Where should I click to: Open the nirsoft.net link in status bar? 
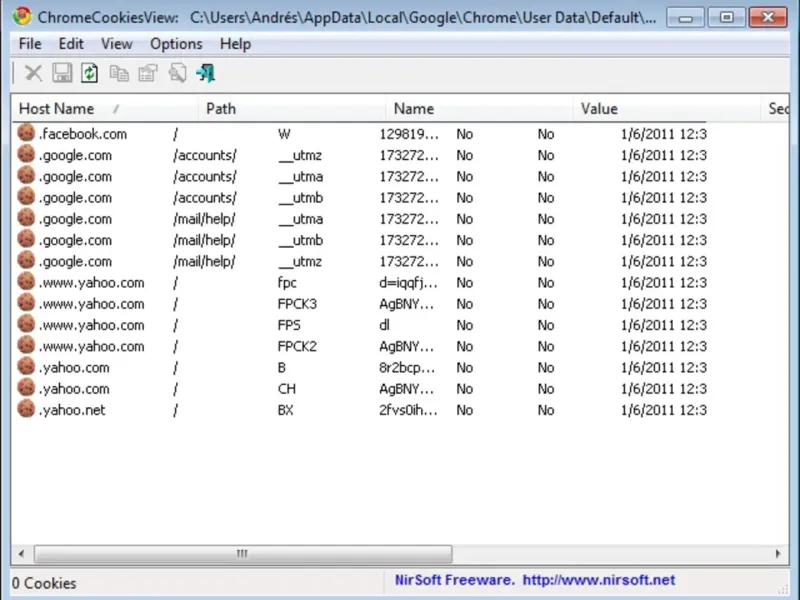[599, 580]
